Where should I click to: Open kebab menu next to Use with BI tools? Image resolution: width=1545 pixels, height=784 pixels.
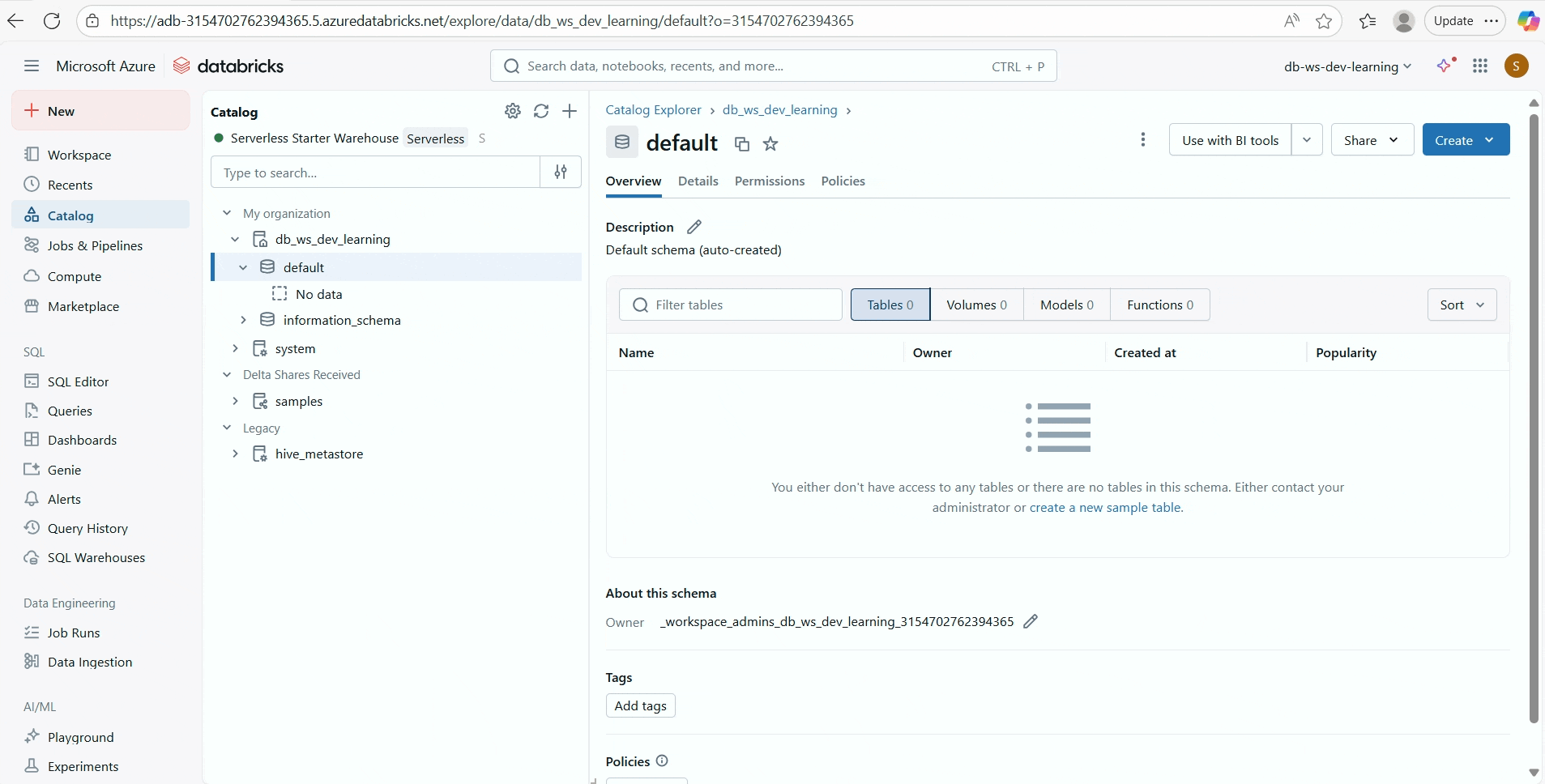click(1142, 139)
